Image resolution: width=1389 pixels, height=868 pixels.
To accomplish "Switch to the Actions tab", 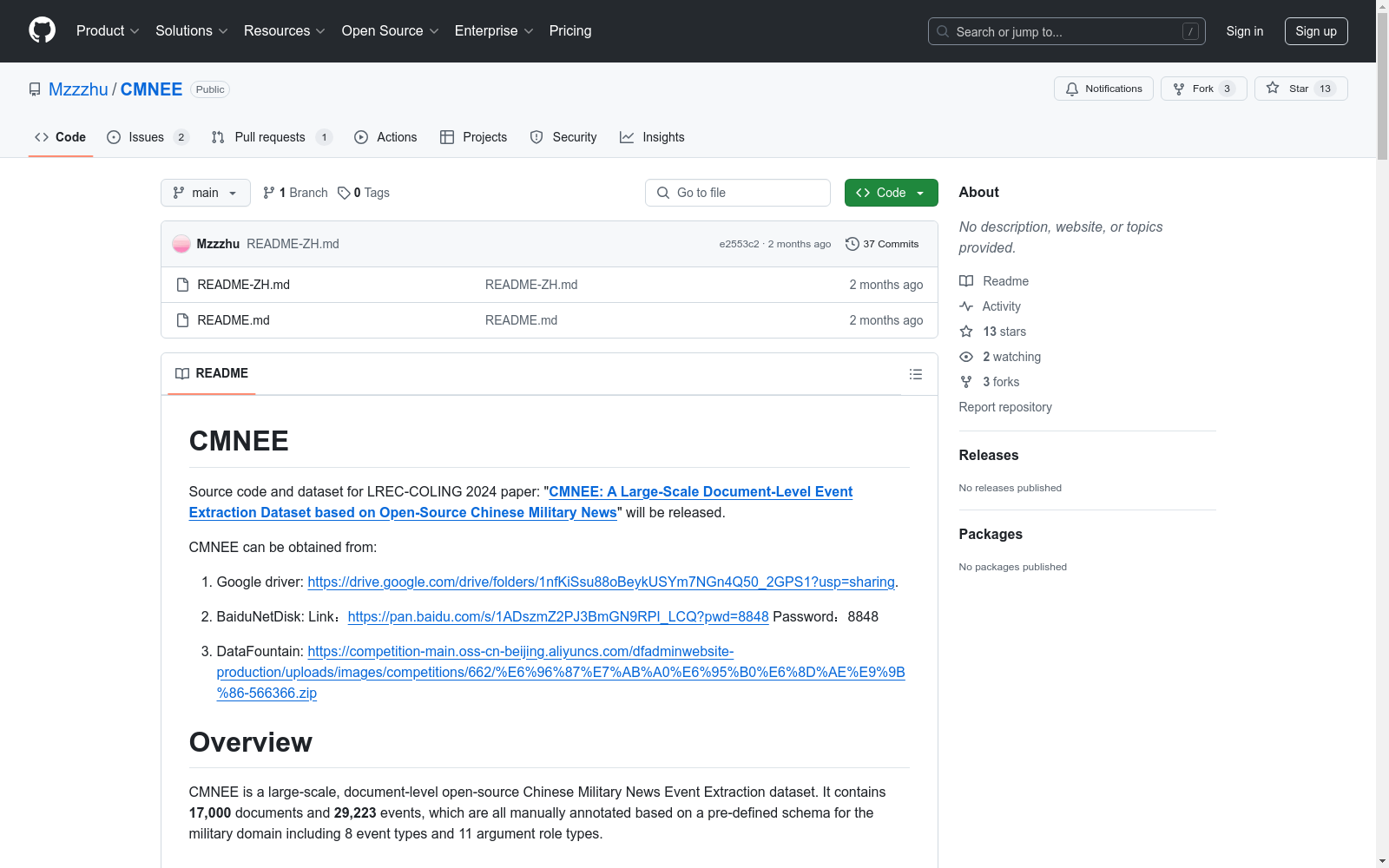I will [x=385, y=137].
